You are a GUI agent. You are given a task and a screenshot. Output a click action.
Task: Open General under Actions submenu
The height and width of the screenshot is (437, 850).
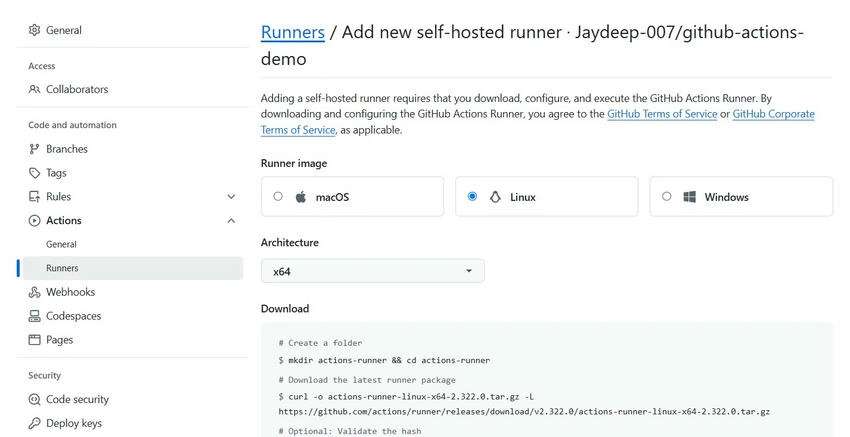61,244
